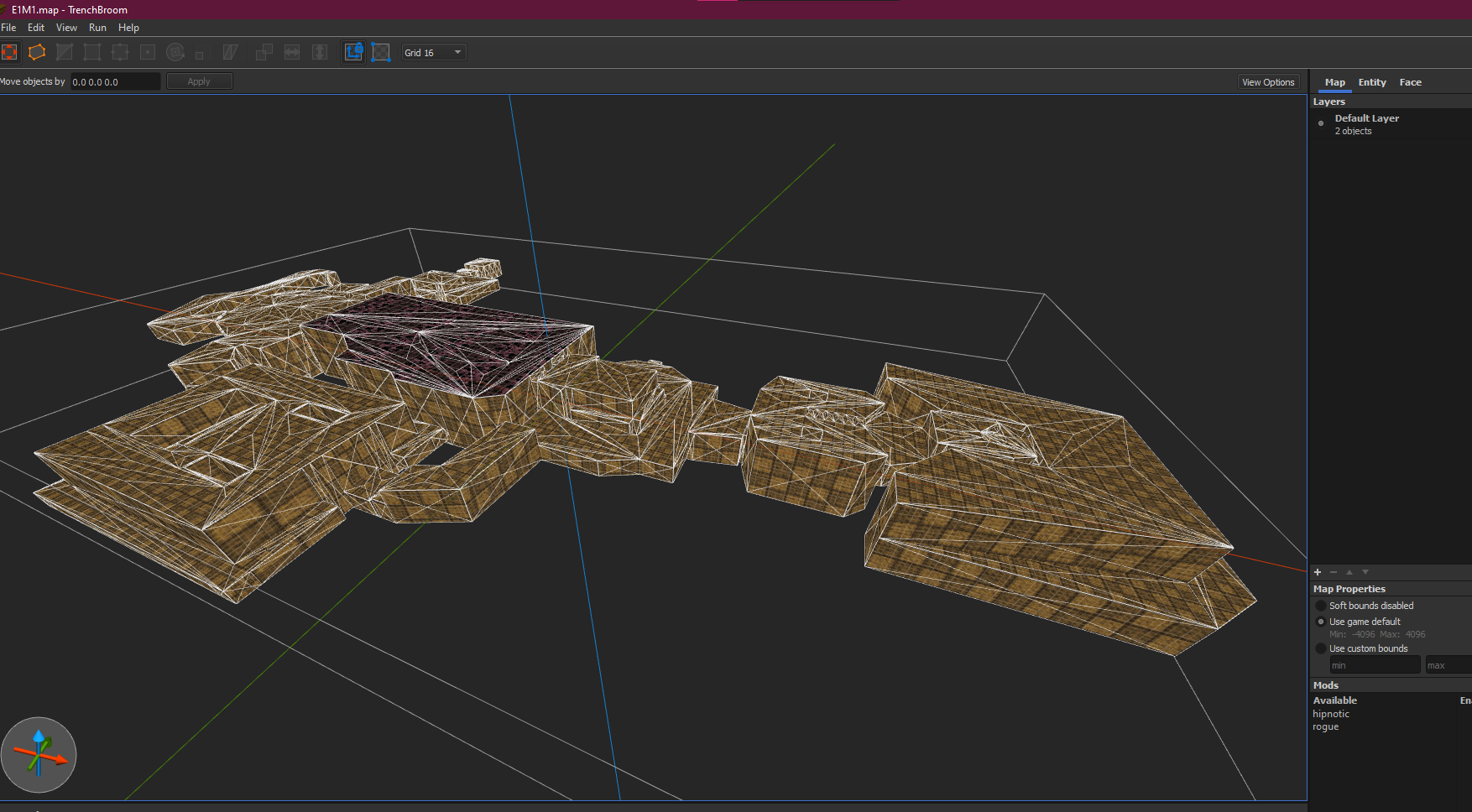Move layer up with up arrow
This screenshot has width=1472, height=812.
coord(1349,572)
